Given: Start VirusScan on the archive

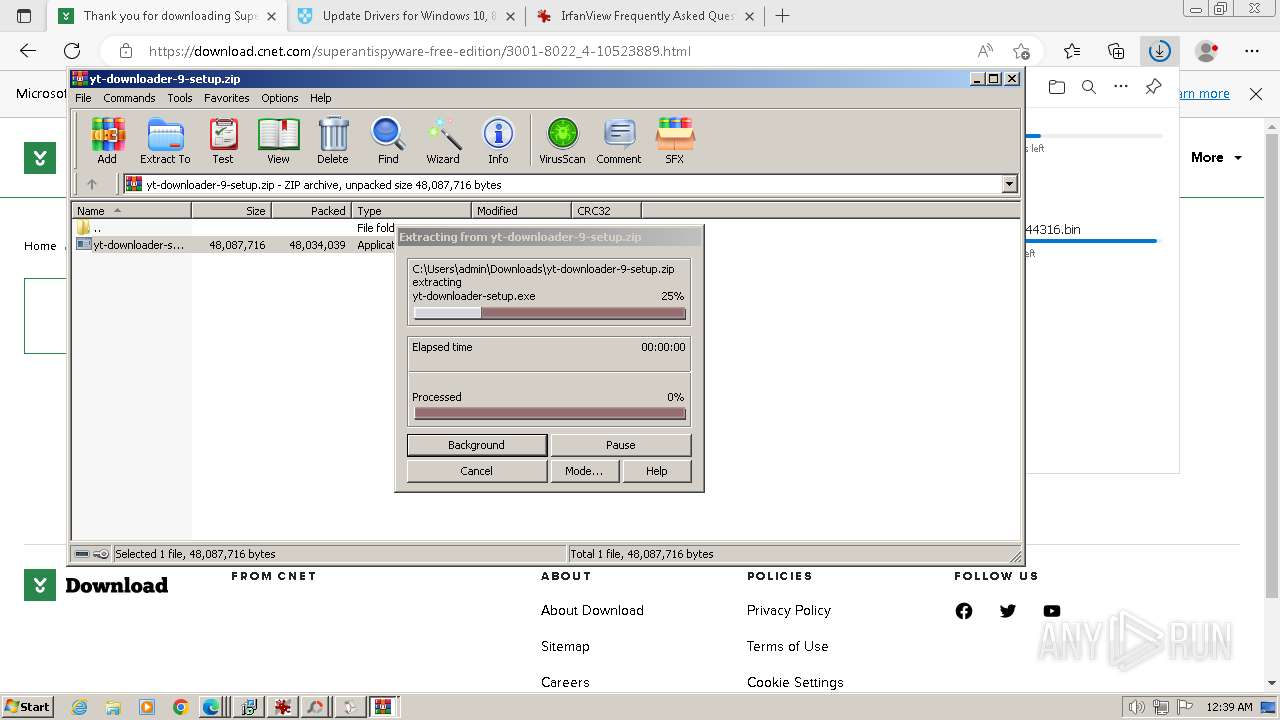Looking at the screenshot, I should point(562,141).
